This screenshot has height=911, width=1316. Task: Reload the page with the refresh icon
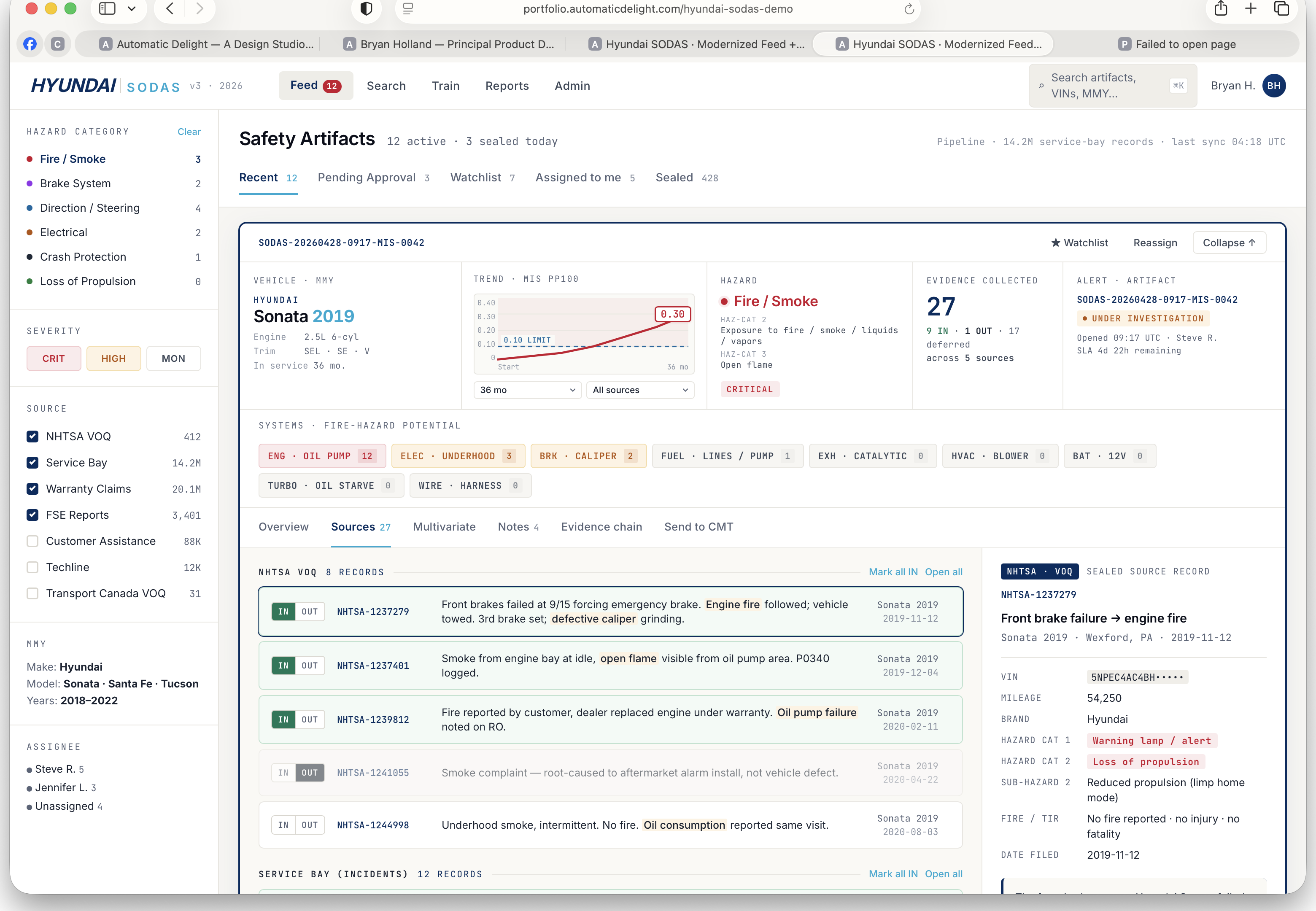click(x=909, y=8)
